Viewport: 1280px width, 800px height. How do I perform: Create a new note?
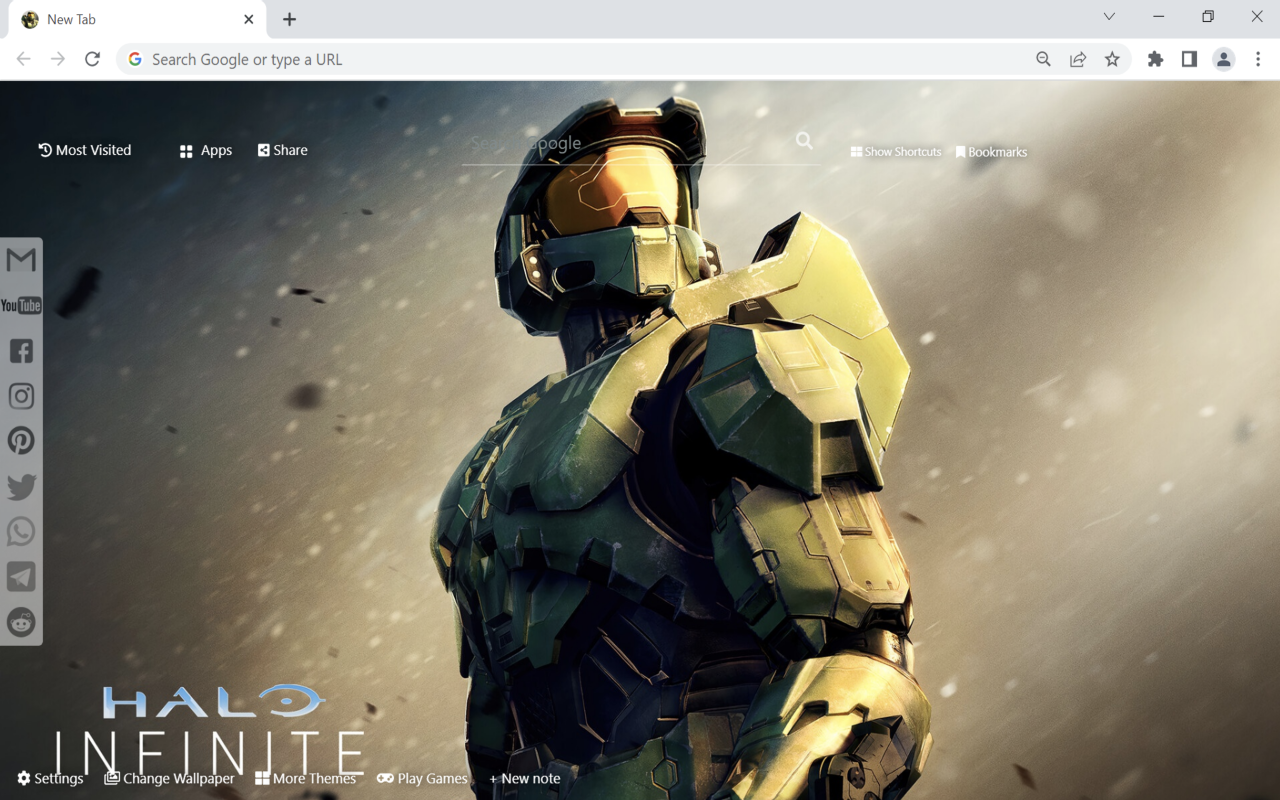[524, 778]
